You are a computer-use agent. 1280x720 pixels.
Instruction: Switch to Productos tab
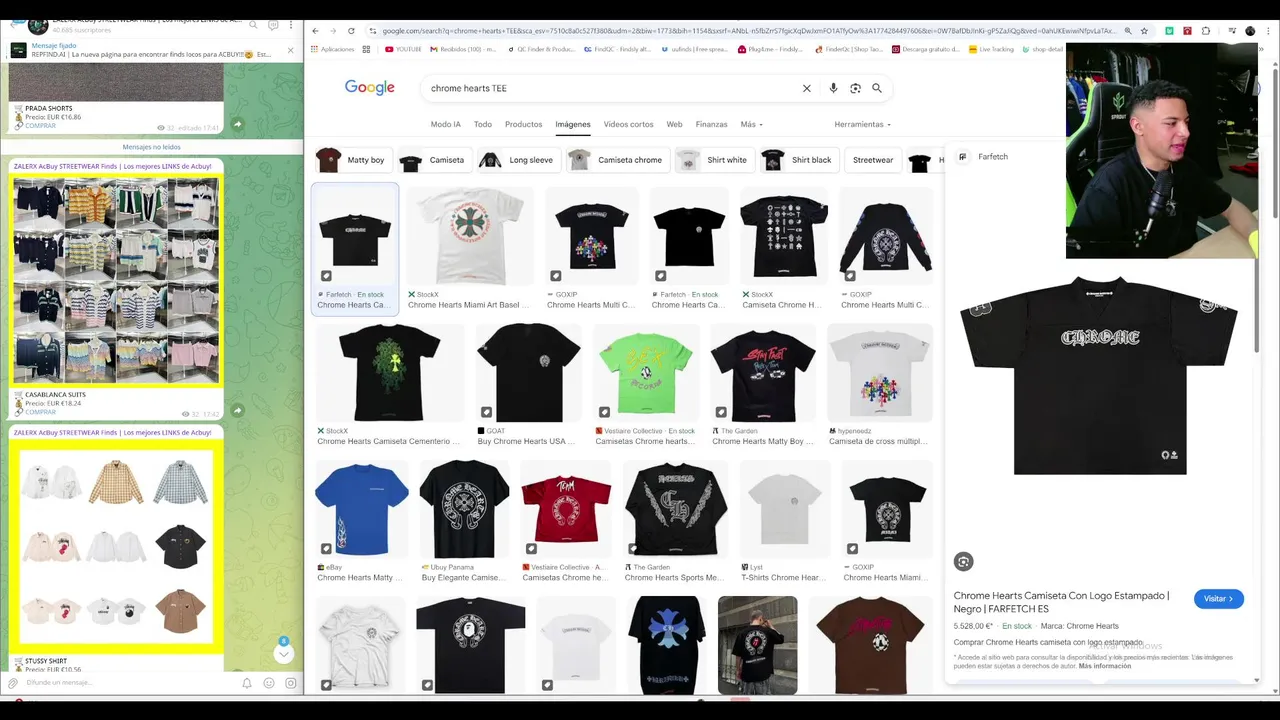[x=523, y=124]
